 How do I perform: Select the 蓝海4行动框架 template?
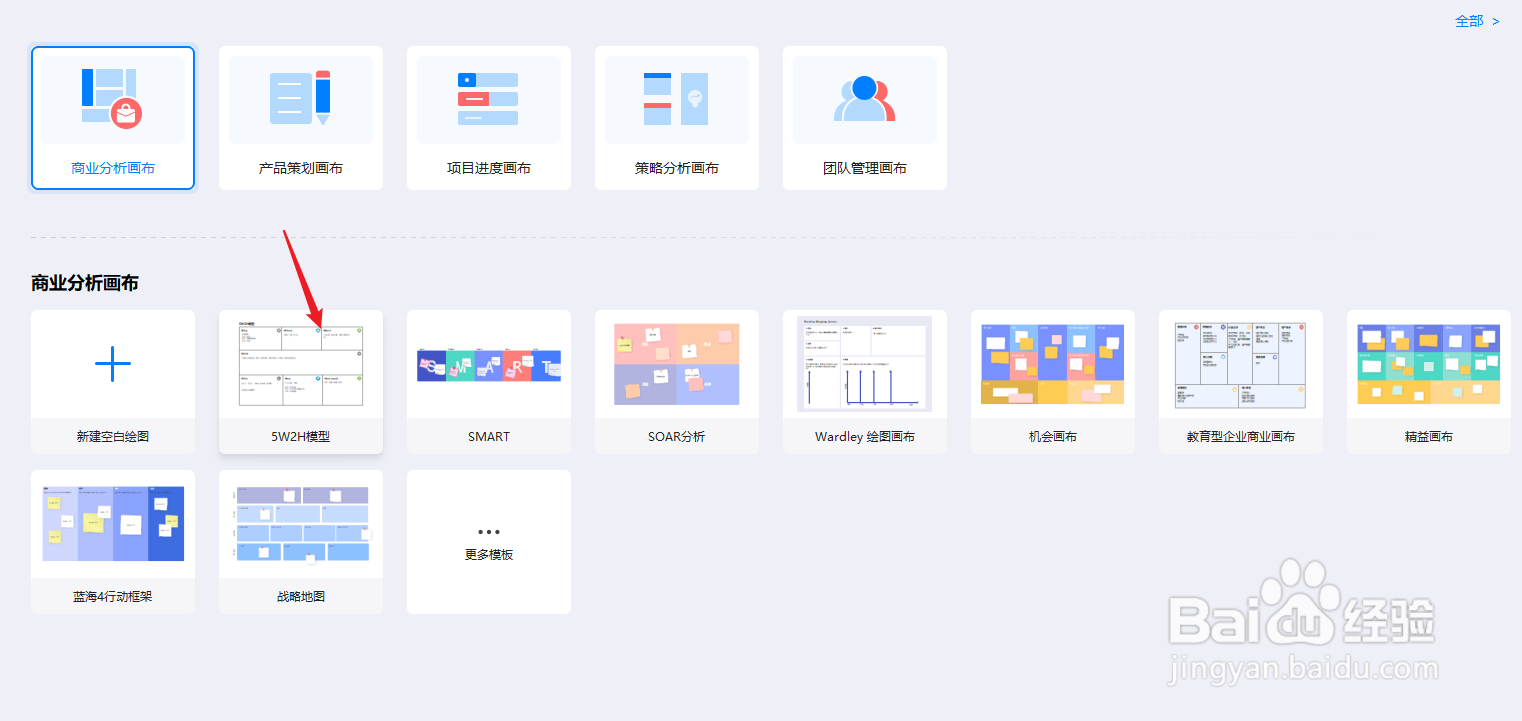112,523
